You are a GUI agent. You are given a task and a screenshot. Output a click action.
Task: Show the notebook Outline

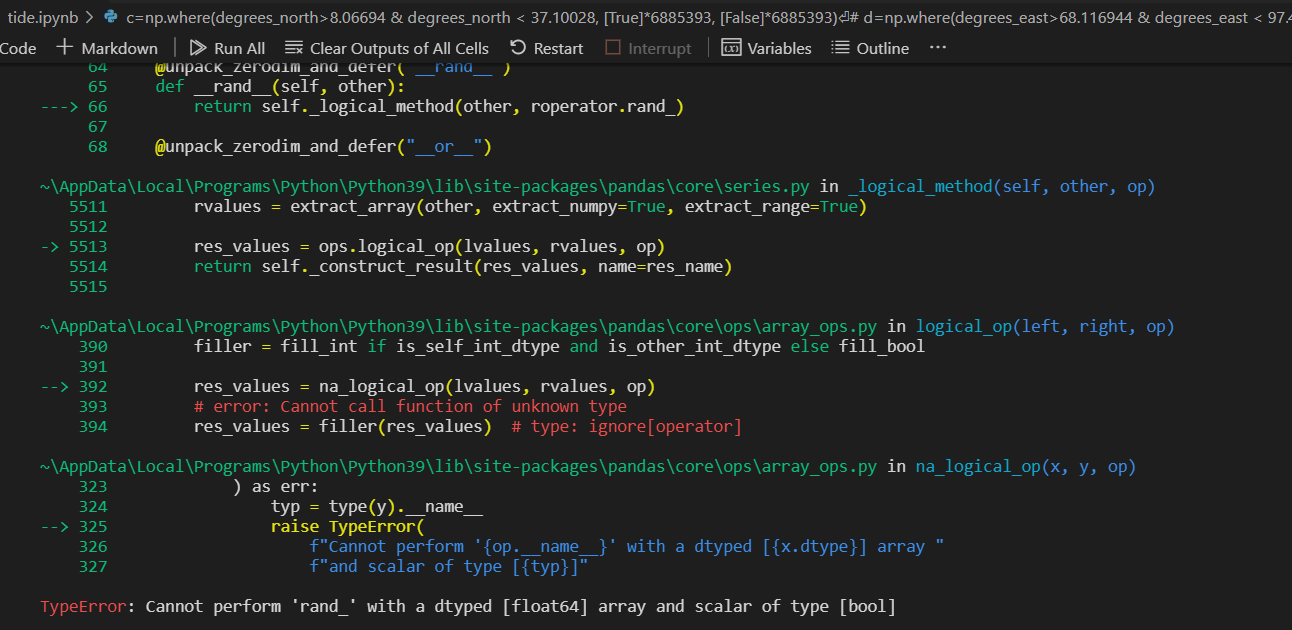click(x=870, y=48)
